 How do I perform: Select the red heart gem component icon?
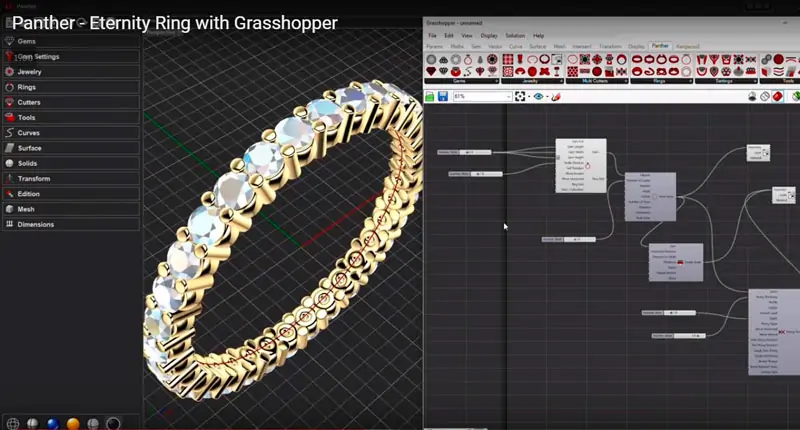point(431,71)
